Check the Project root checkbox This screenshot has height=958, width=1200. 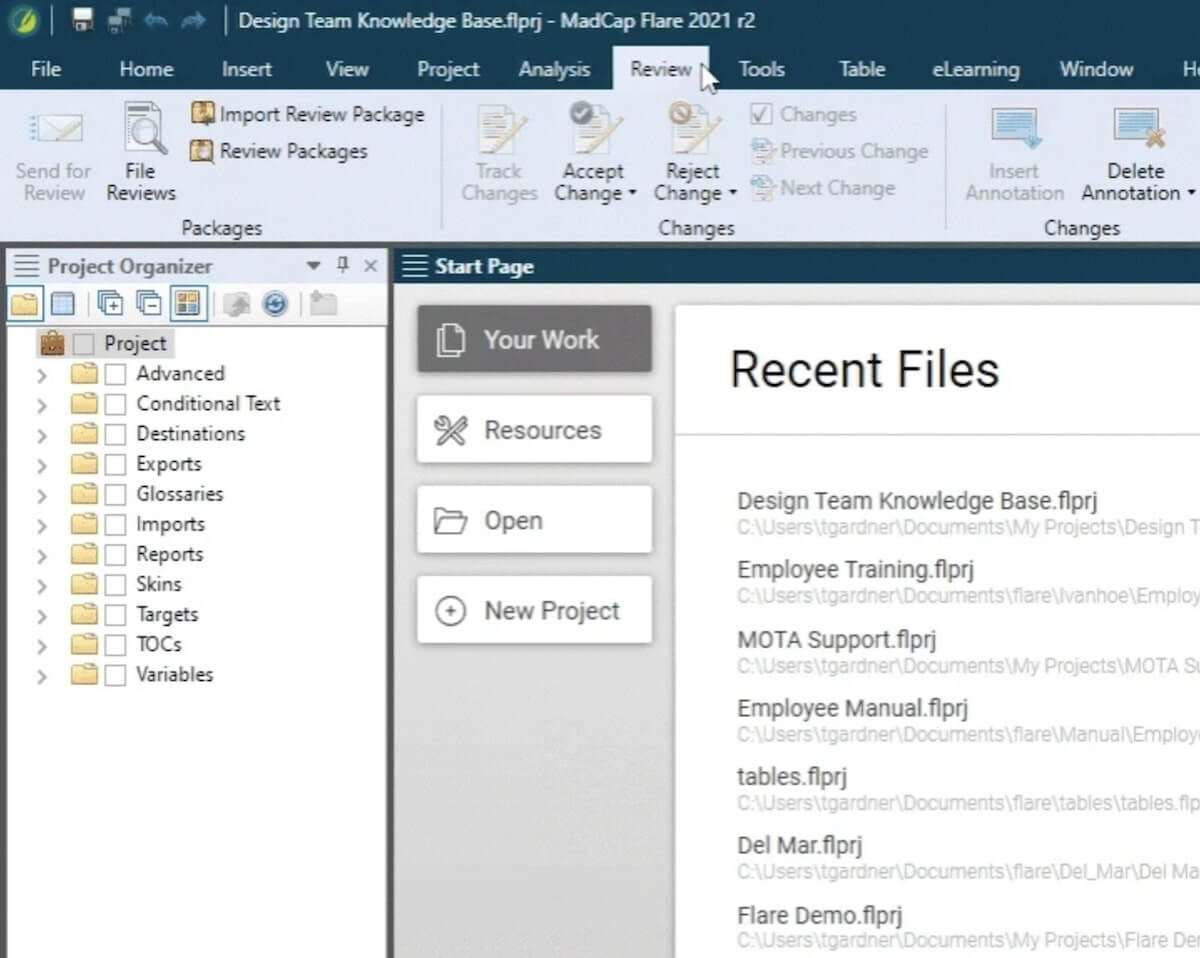[84, 344]
